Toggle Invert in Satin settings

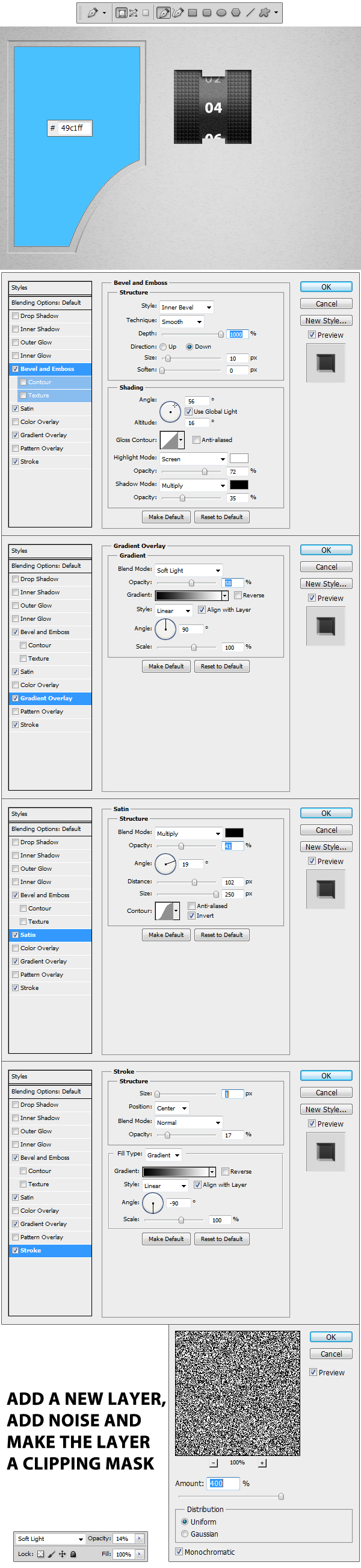point(191,915)
